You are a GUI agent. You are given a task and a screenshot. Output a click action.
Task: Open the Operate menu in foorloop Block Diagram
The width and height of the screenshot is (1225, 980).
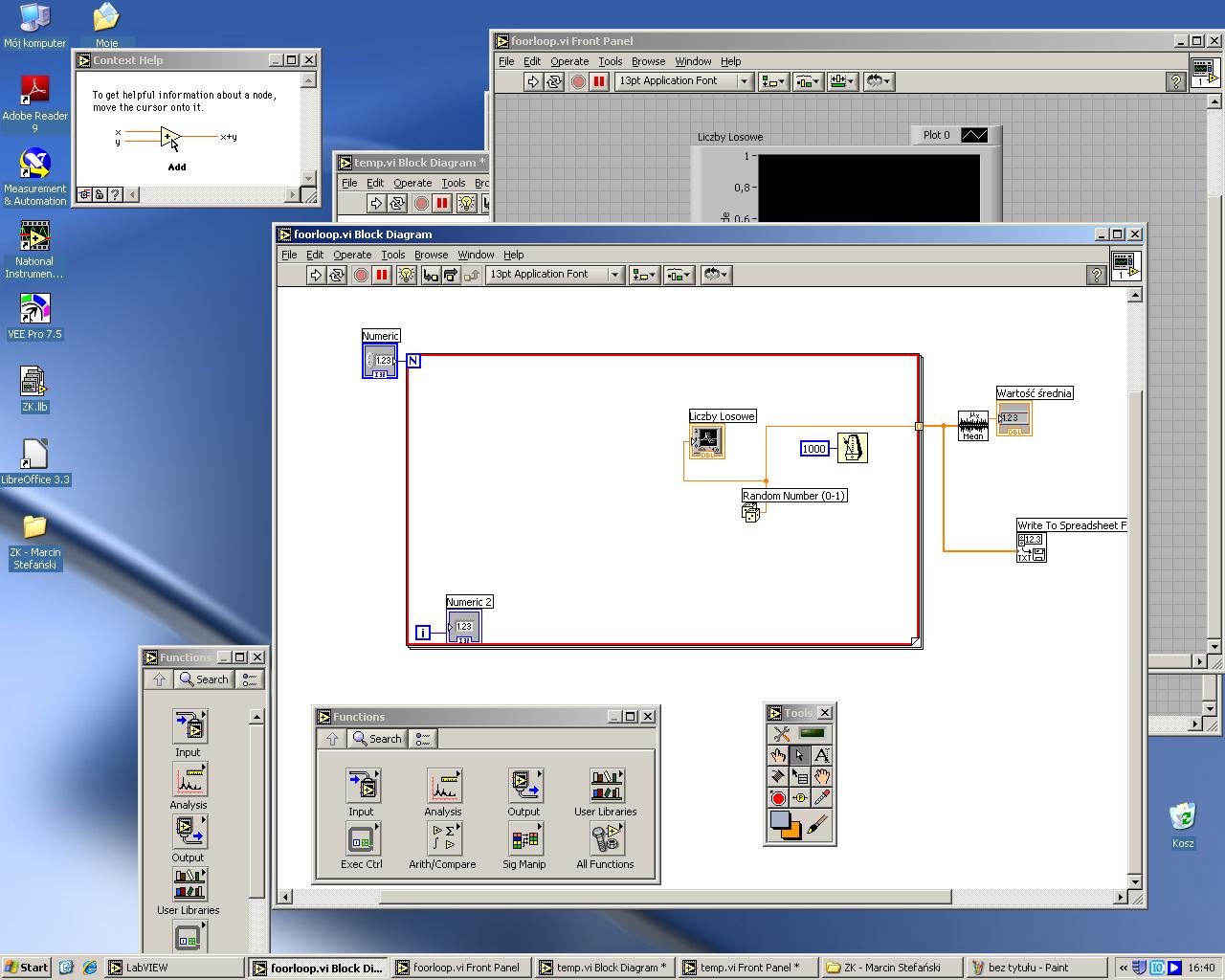point(351,255)
